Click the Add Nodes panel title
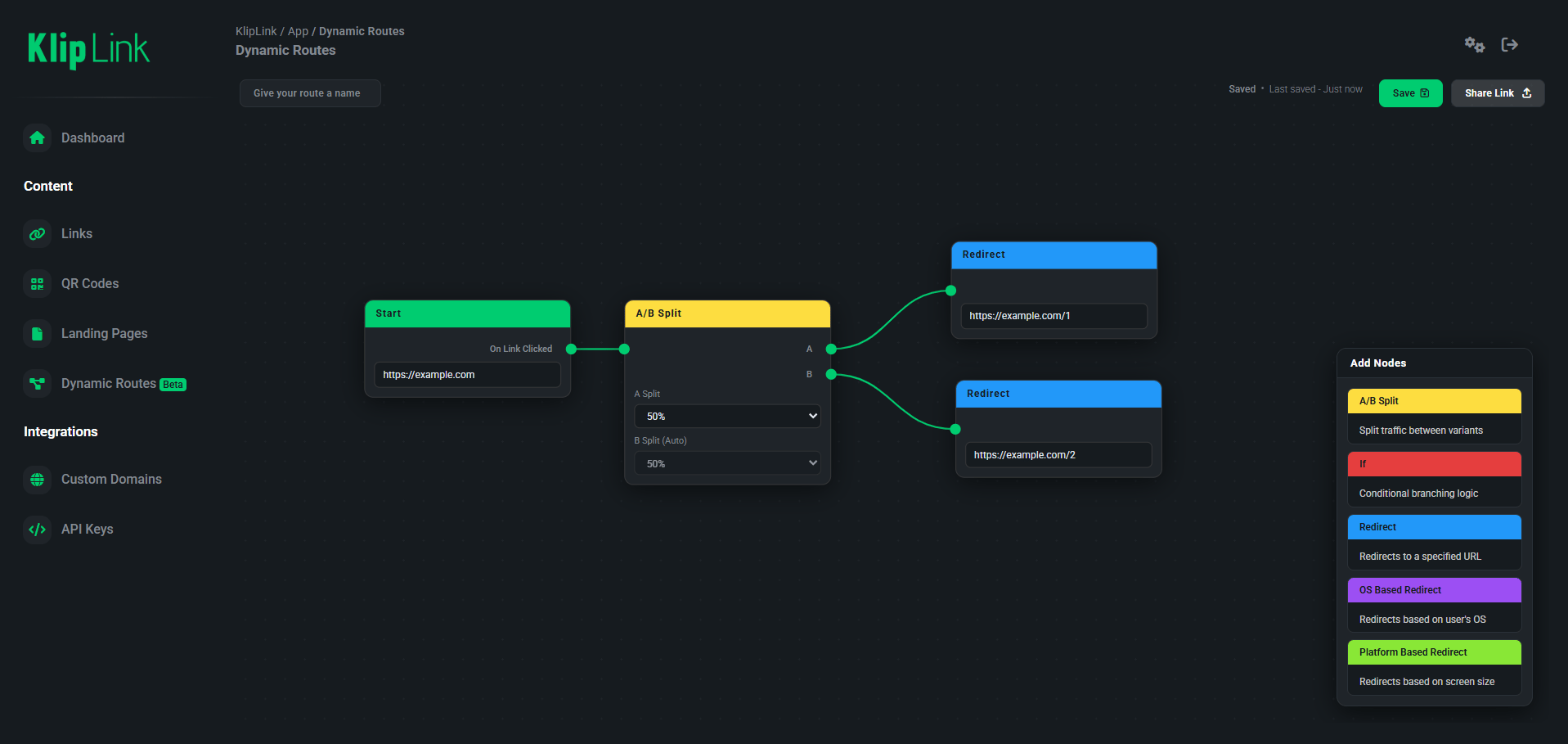The image size is (1568, 744). coord(1378,363)
